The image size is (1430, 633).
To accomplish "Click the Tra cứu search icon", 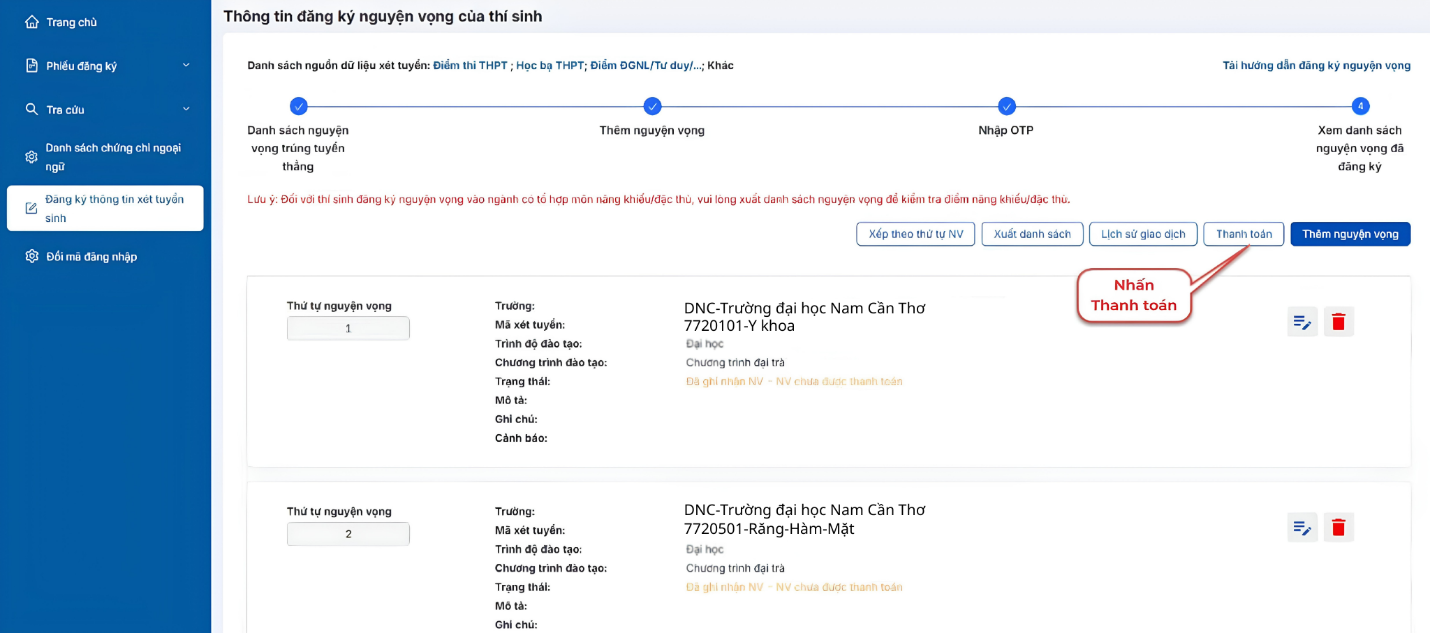I will [x=32, y=109].
